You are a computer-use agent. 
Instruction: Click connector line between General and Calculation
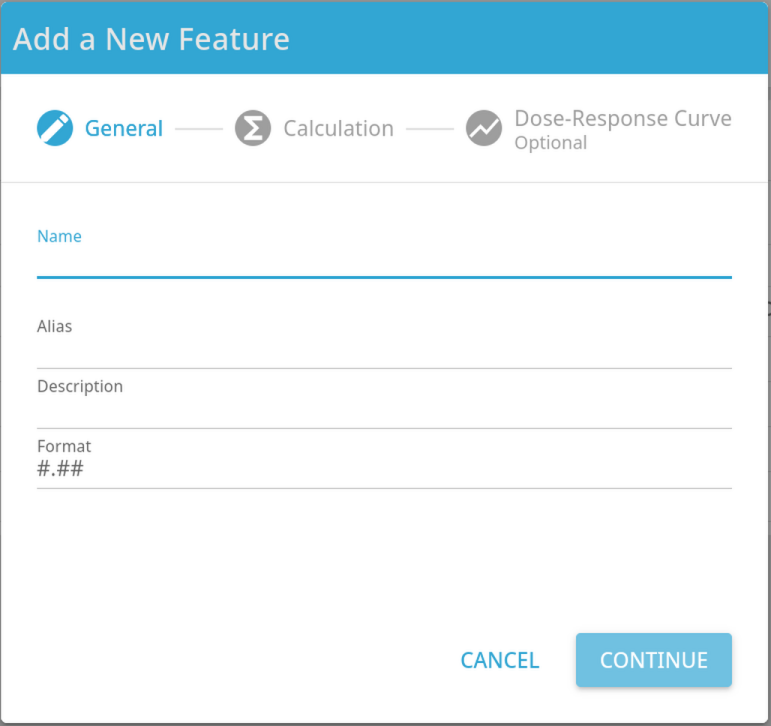pos(199,129)
